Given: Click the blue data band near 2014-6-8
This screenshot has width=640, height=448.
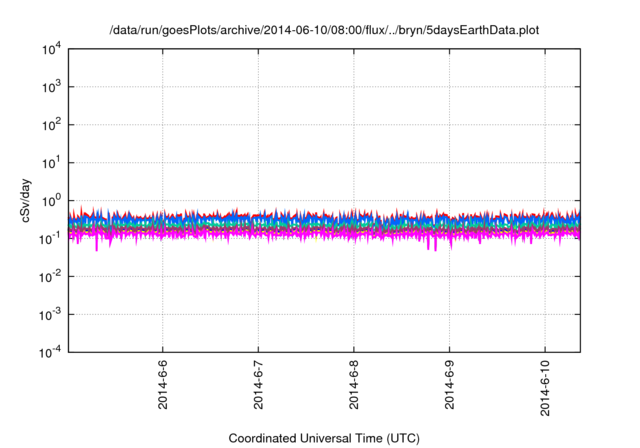Looking at the screenshot, I should 353,219.
